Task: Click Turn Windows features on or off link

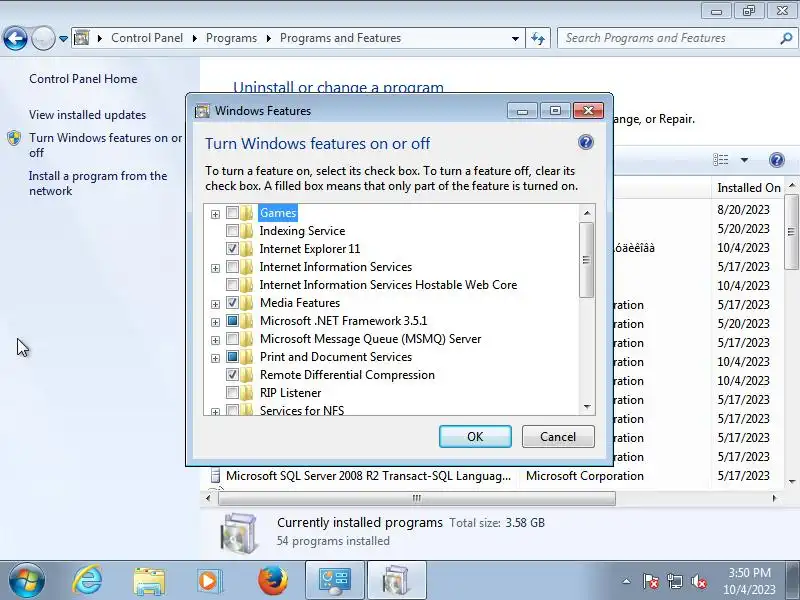Action: (105, 145)
